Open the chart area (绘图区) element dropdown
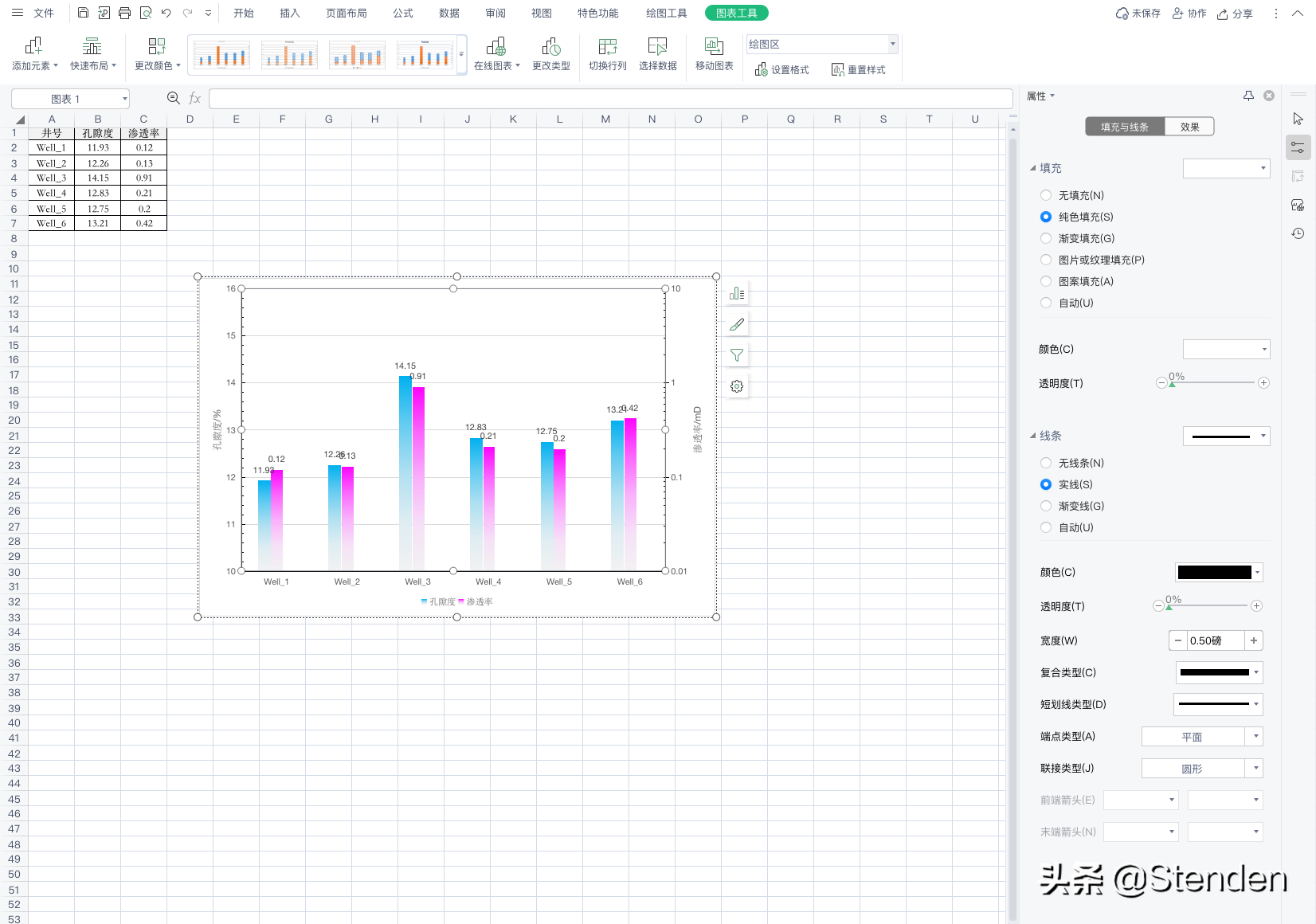The width and height of the screenshot is (1316, 924). pyautogui.click(x=892, y=45)
